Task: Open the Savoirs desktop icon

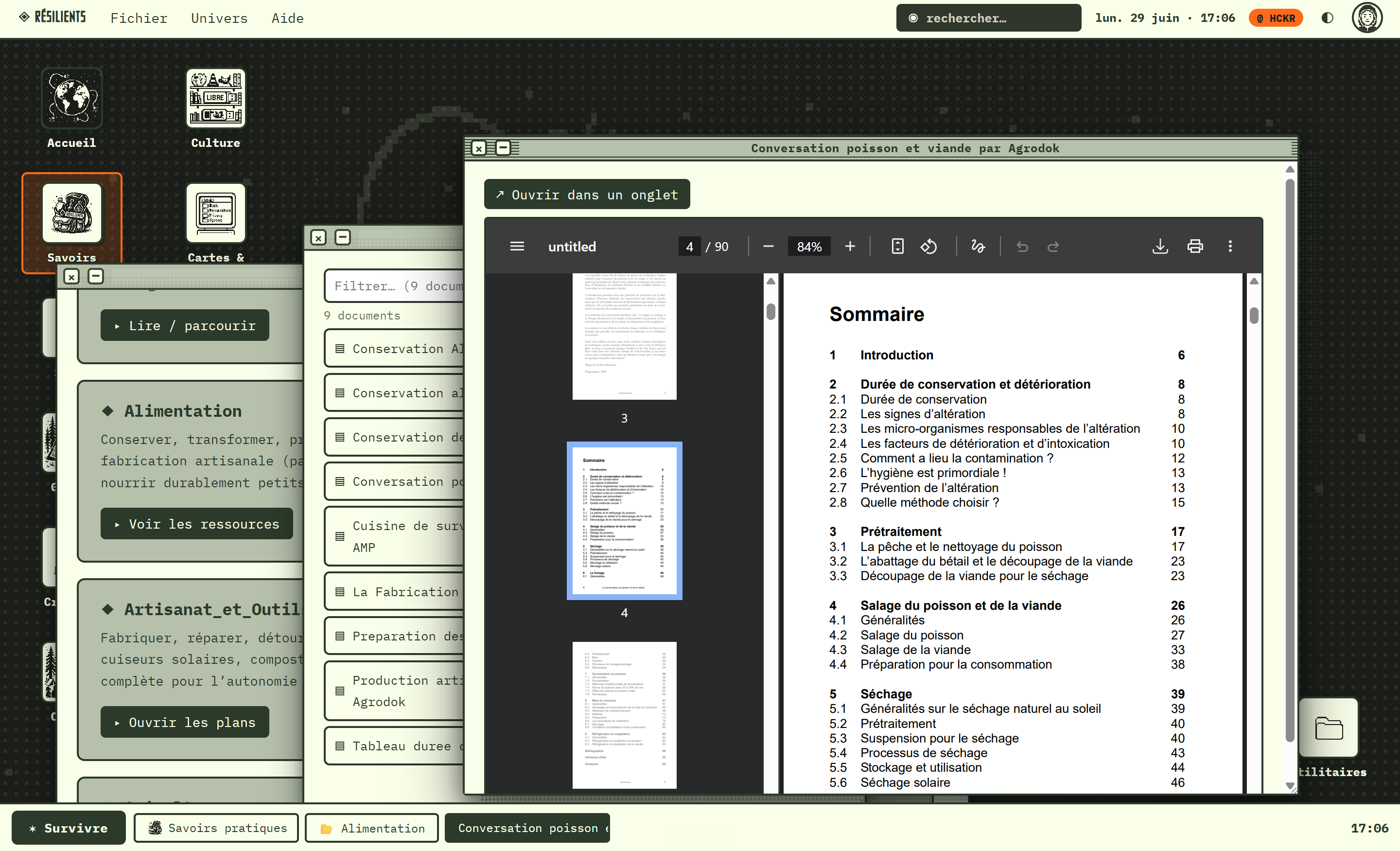Action: [x=71, y=223]
